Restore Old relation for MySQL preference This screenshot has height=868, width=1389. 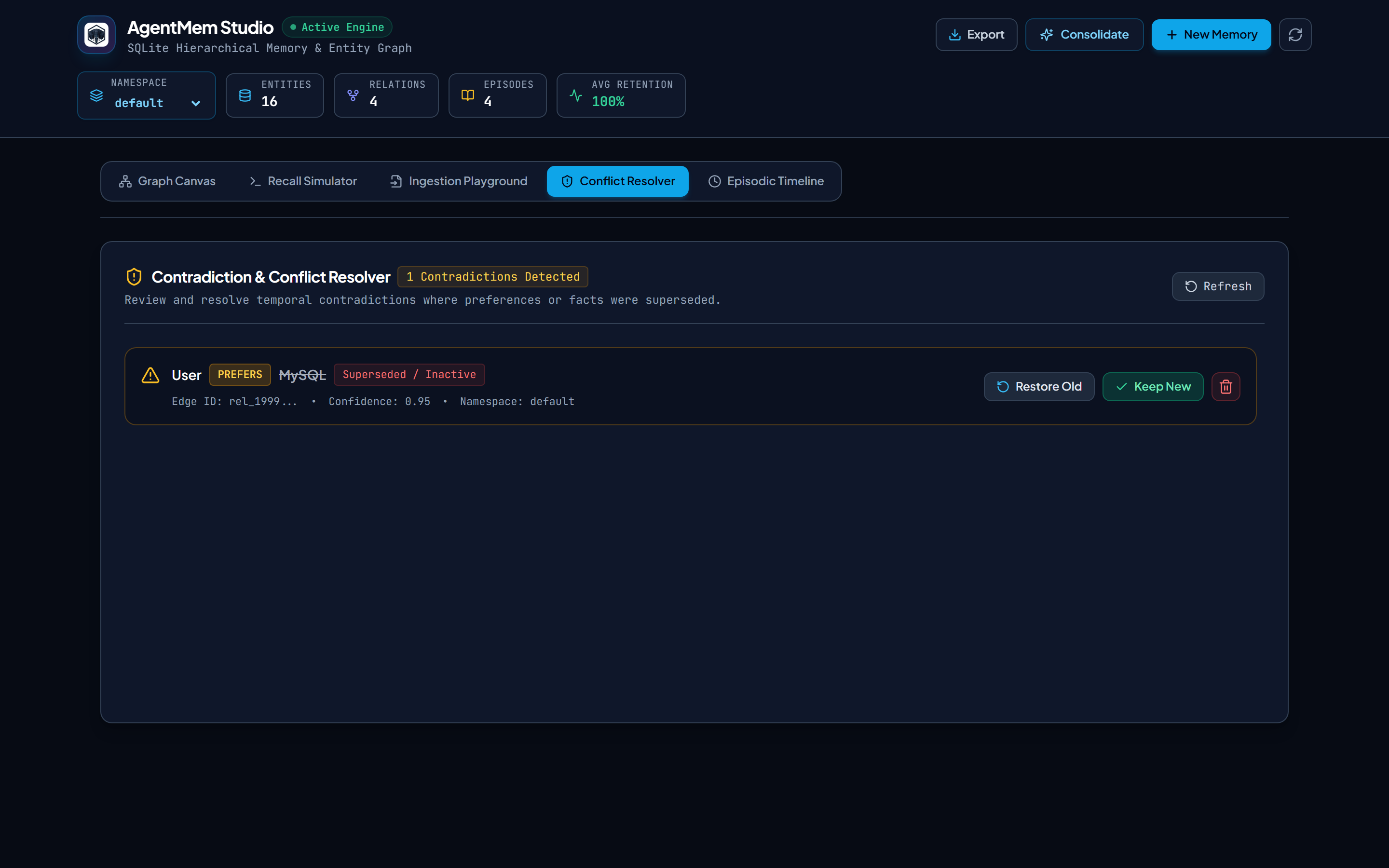coord(1039,386)
